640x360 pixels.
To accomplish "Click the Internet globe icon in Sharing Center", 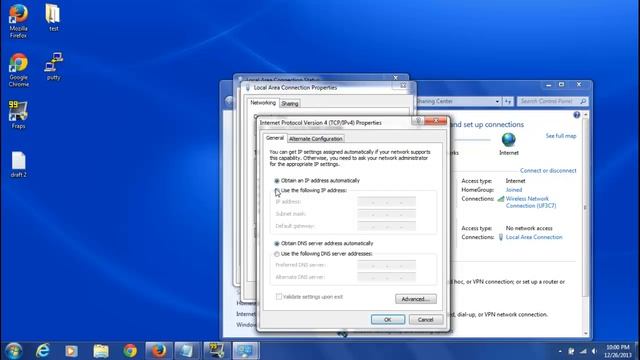I will 509,140.
